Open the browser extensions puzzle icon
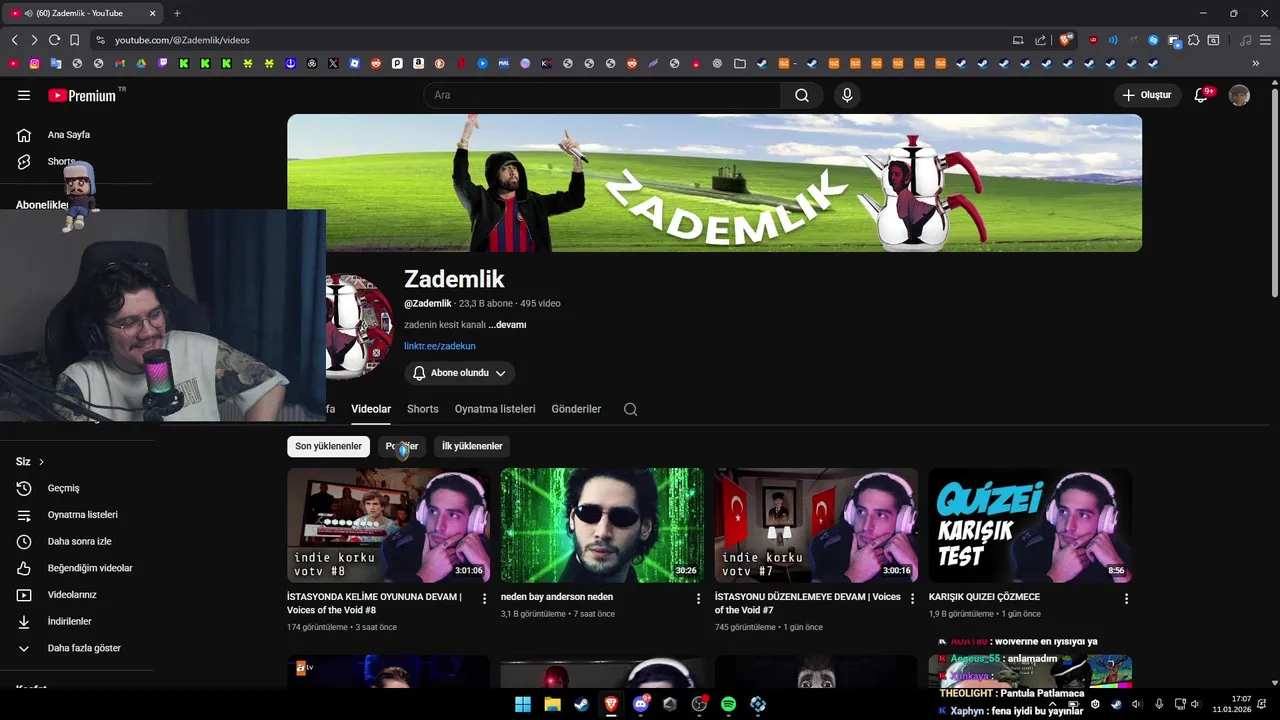This screenshot has height=720, width=1280. pos(1193,40)
